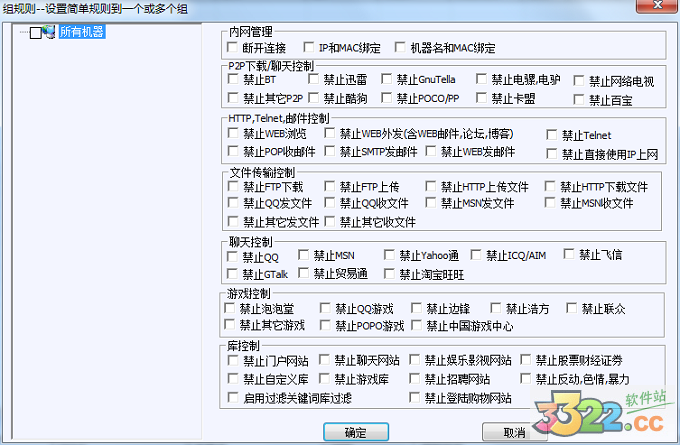Image resolution: width=680 pixels, height=445 pixels.
Task: Check 禁止其它收文件 option
Action: (x=330, y=222)
